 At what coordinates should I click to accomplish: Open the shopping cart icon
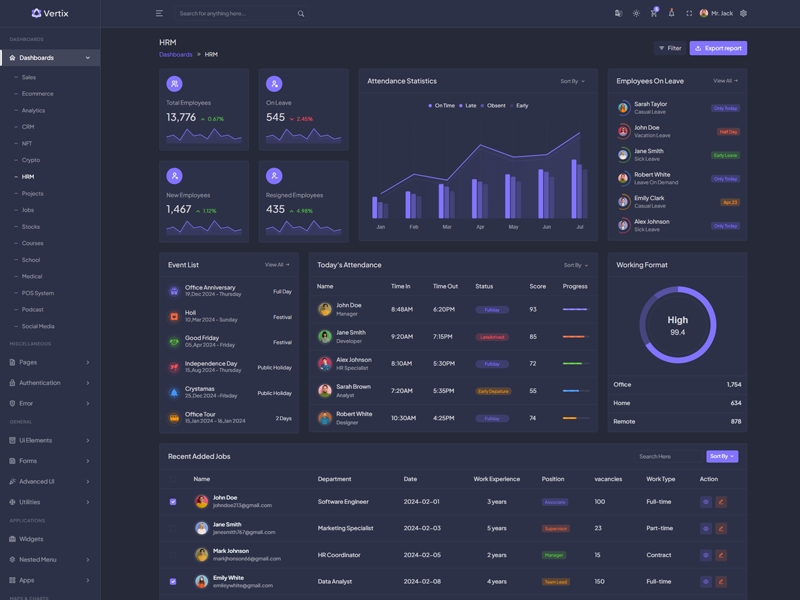click(x=653, y=13)
